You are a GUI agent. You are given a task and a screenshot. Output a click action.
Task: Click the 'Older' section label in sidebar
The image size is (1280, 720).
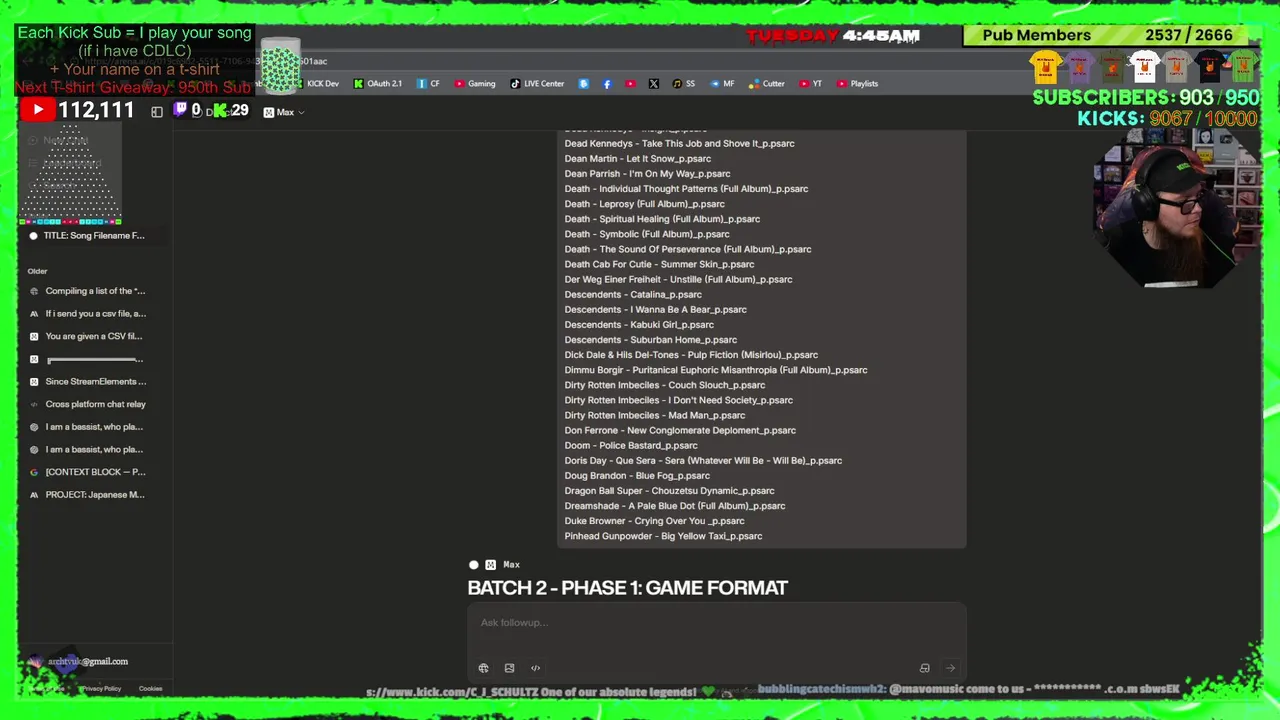[37, 271]
